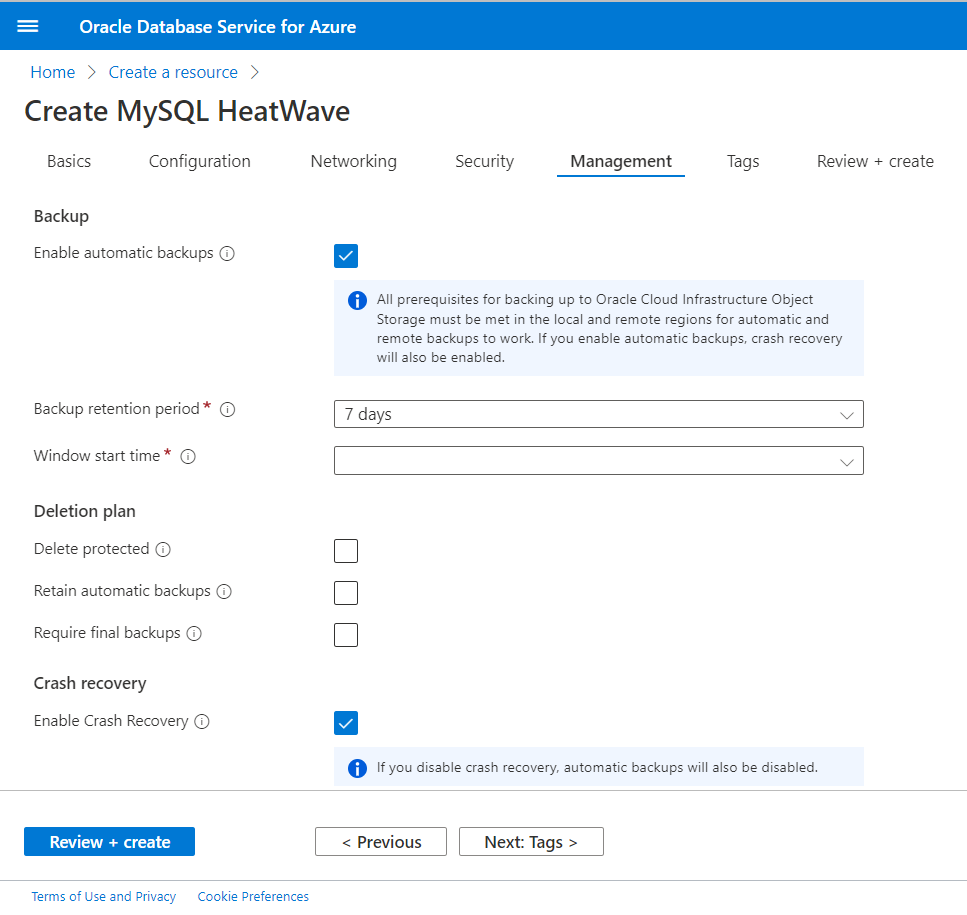This screenshot has height=915, width=967.
Task: Open the Backup retention period dropdown
Action: pyautogui.click(x=598, y=414)
